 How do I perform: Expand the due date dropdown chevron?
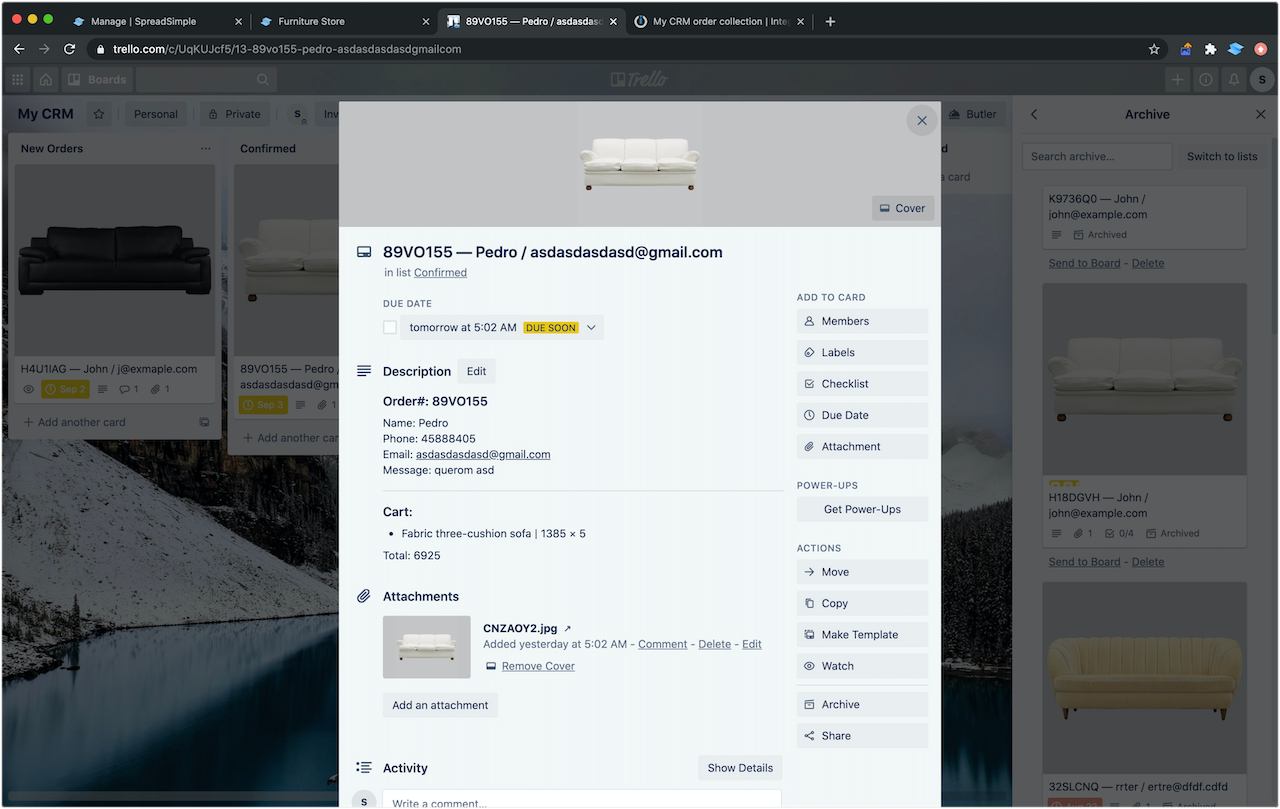591,327
